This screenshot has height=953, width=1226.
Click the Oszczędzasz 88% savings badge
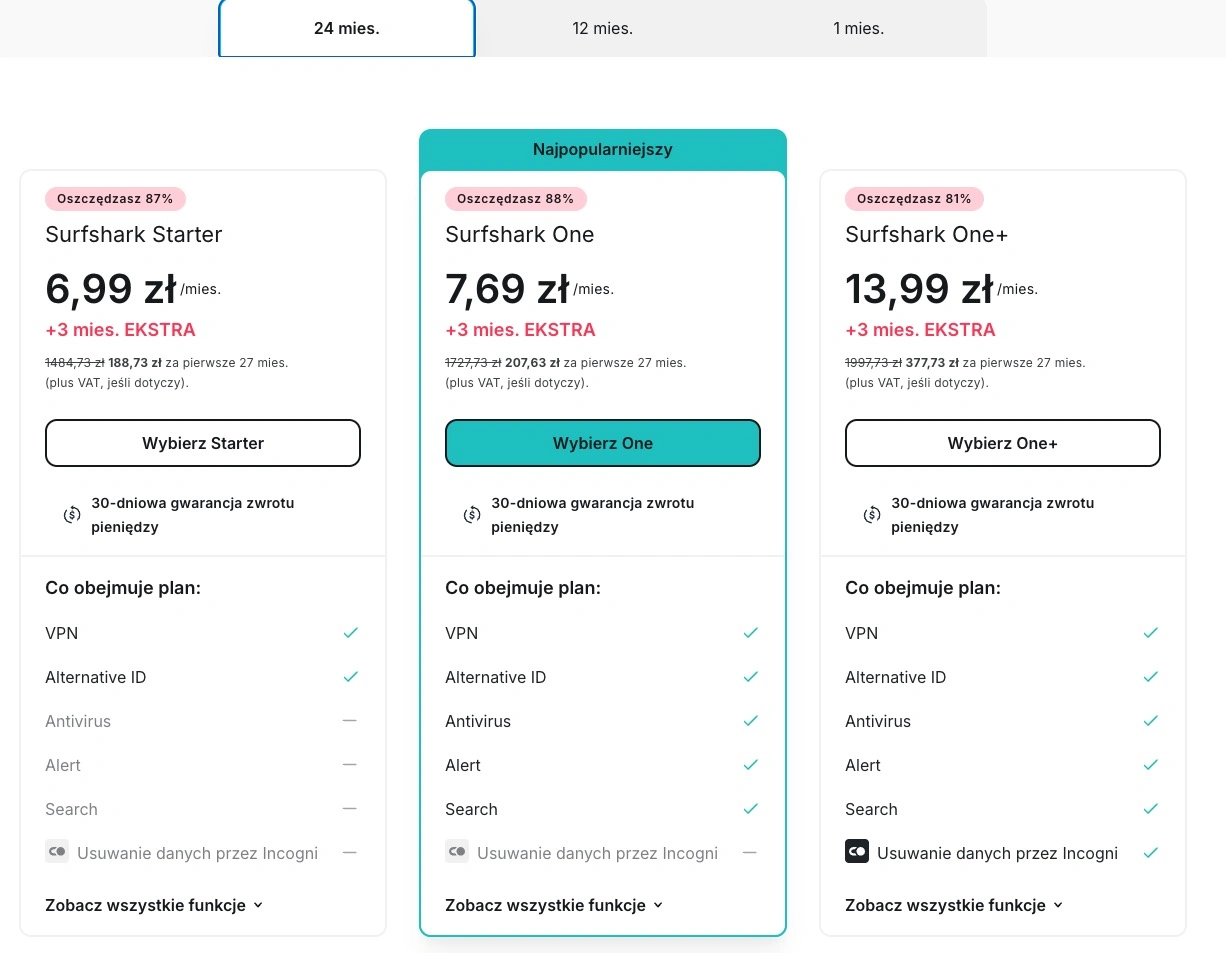pyautogui.click(x=515, y=199)
